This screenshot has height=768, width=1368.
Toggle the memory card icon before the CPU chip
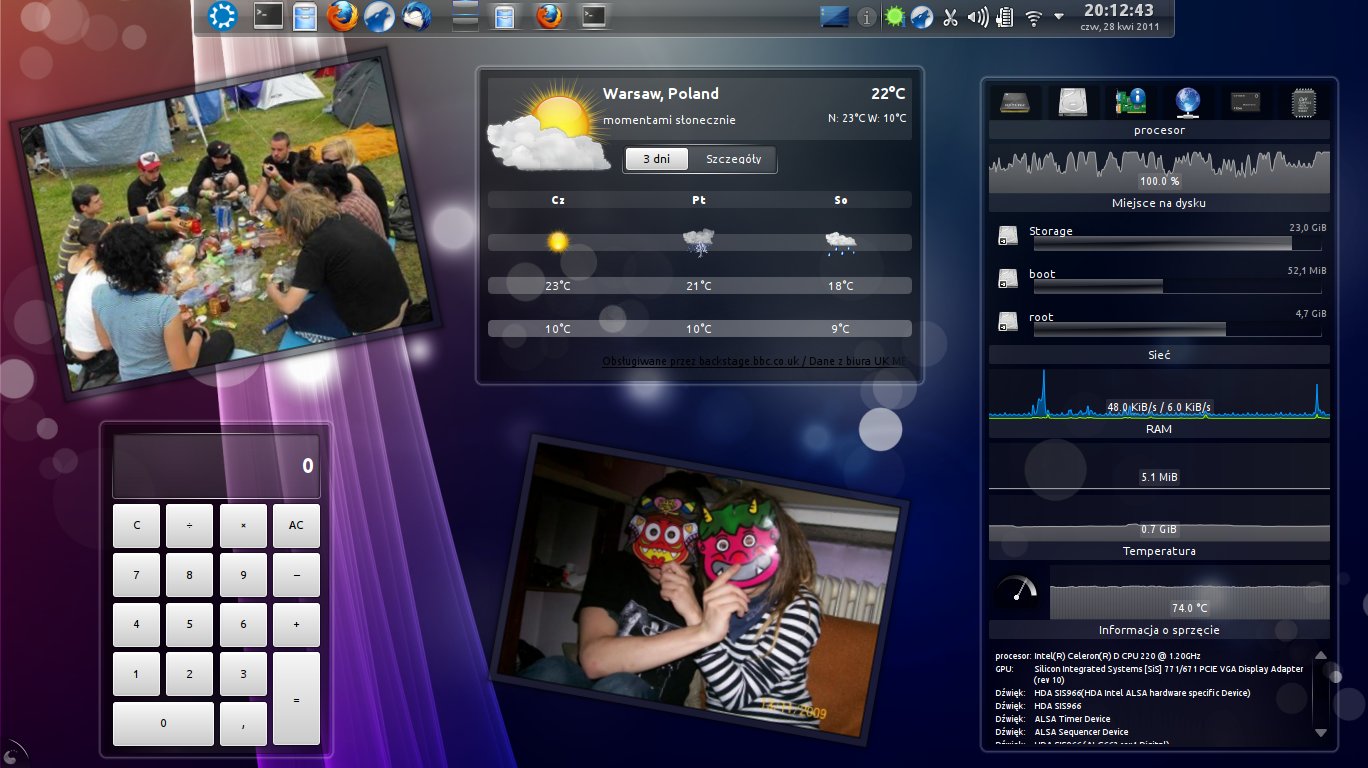coord(1245,102)
